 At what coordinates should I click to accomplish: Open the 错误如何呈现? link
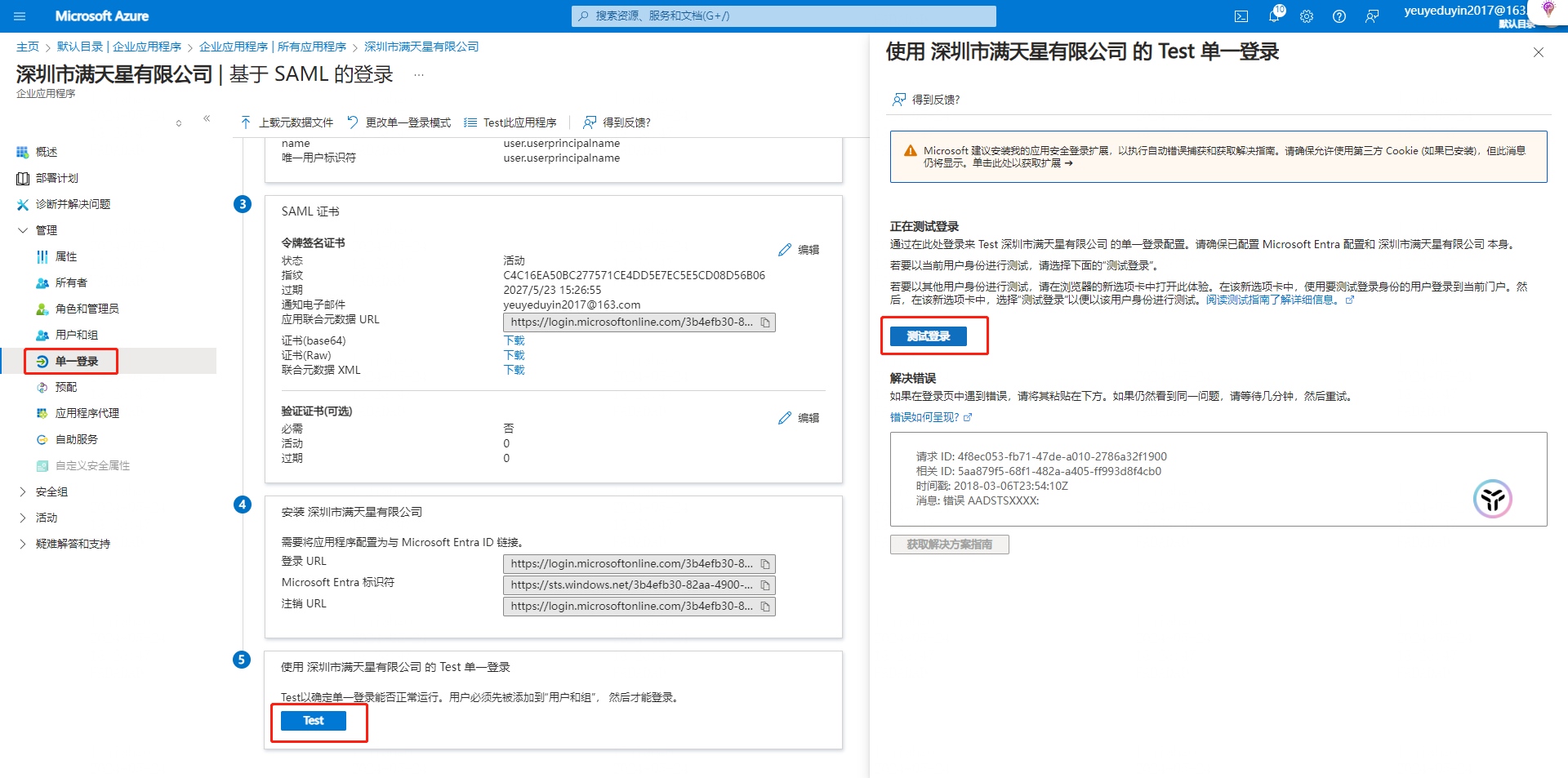pos(931,417)
